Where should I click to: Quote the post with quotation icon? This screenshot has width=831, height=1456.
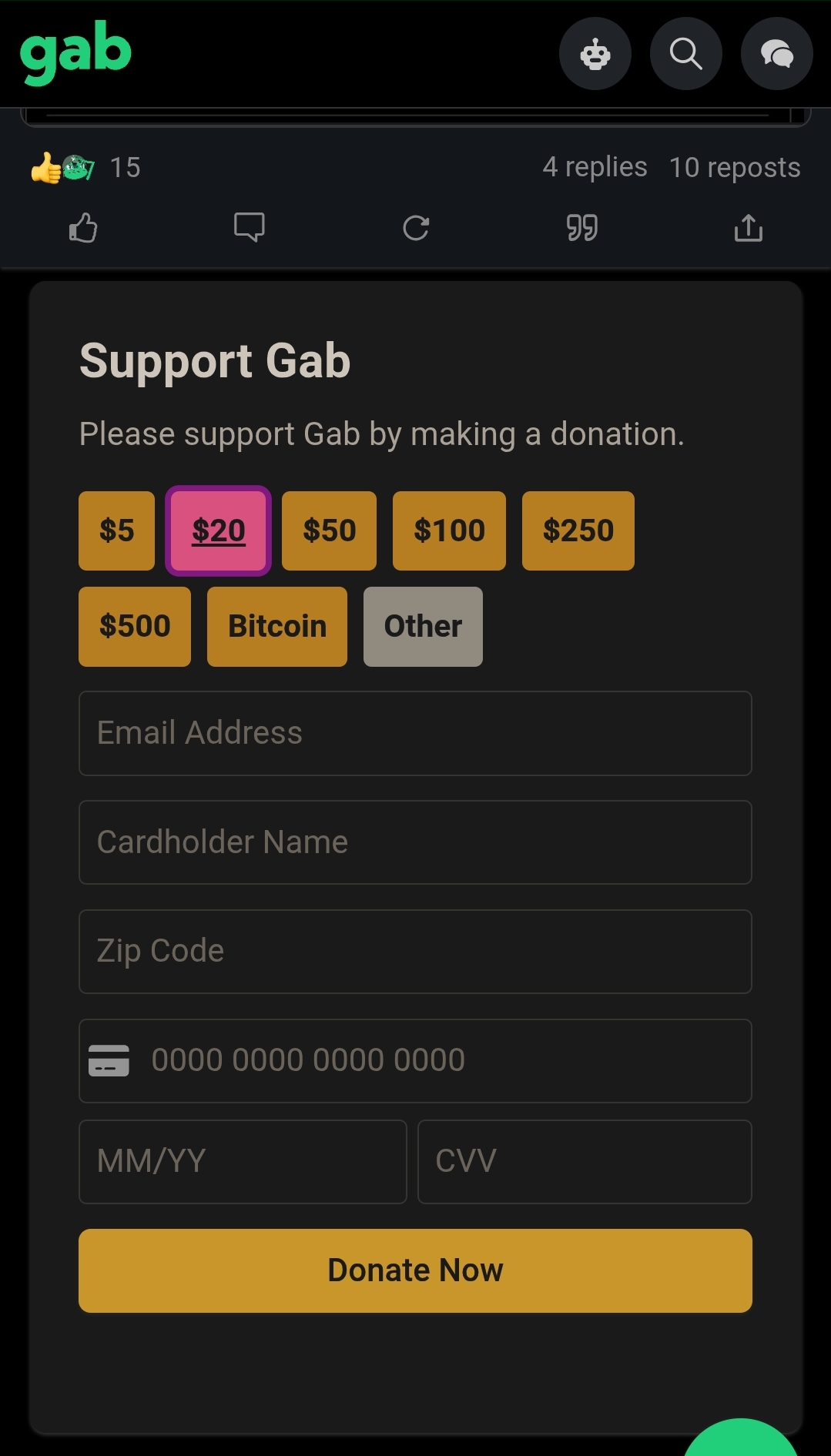pos(582,228)
